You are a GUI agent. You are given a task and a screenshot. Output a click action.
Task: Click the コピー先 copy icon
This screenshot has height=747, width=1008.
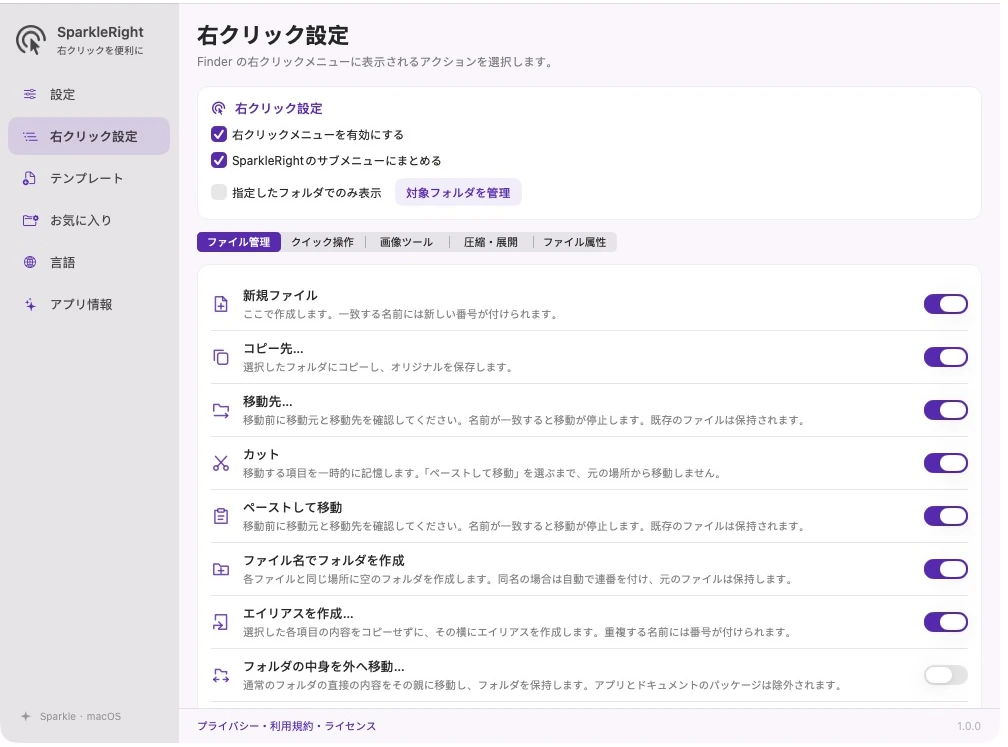point(220,357)
